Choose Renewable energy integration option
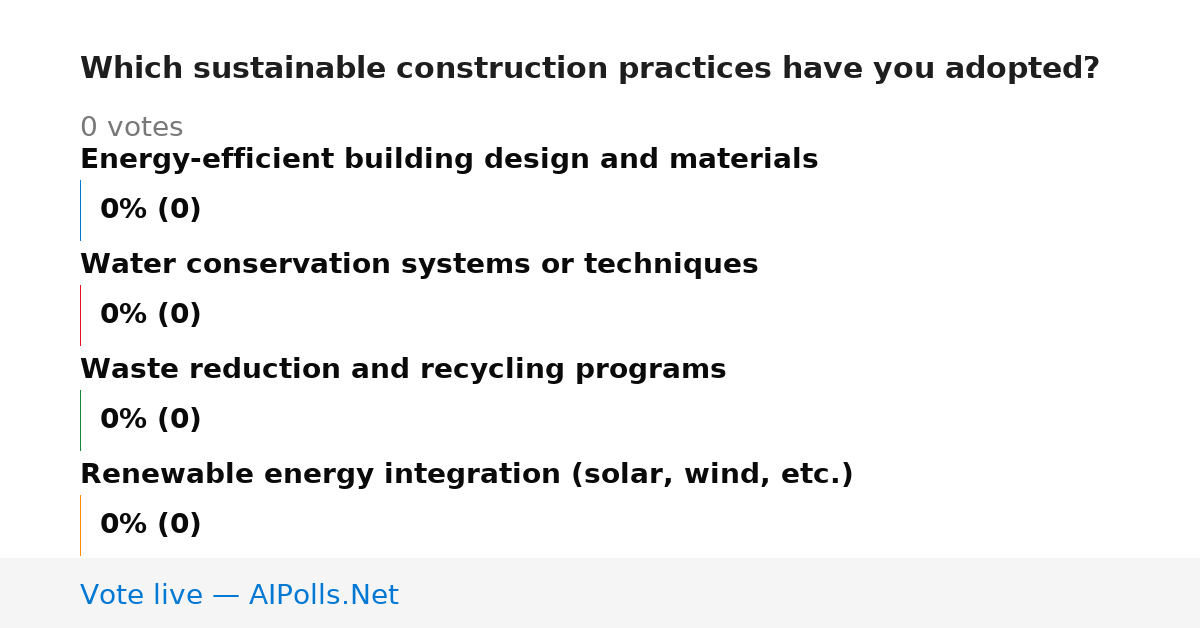The height and width of the screenshot is (628, 1200). pos(467,475)
